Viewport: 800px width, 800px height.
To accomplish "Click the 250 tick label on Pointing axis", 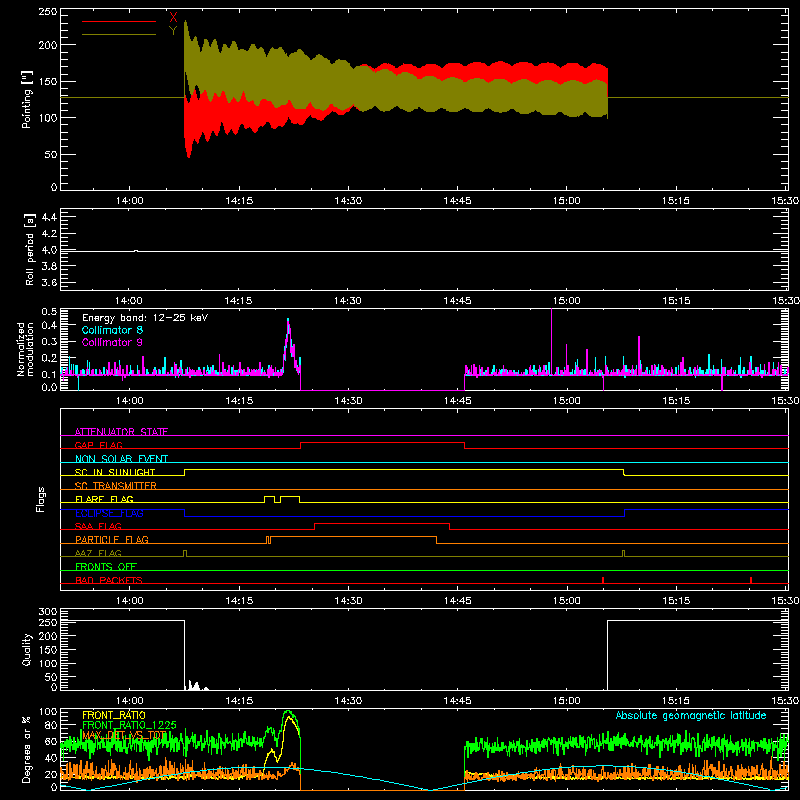I will point(47,11).
